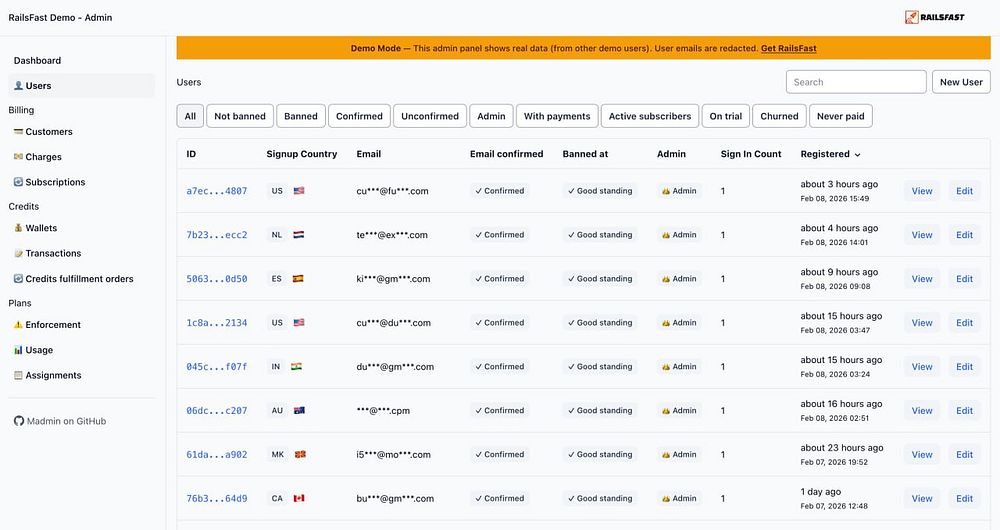Open Credits fulfillment orders page
Image resolution: width=1000 pixels, height=530 pixels.
point(79,279)
